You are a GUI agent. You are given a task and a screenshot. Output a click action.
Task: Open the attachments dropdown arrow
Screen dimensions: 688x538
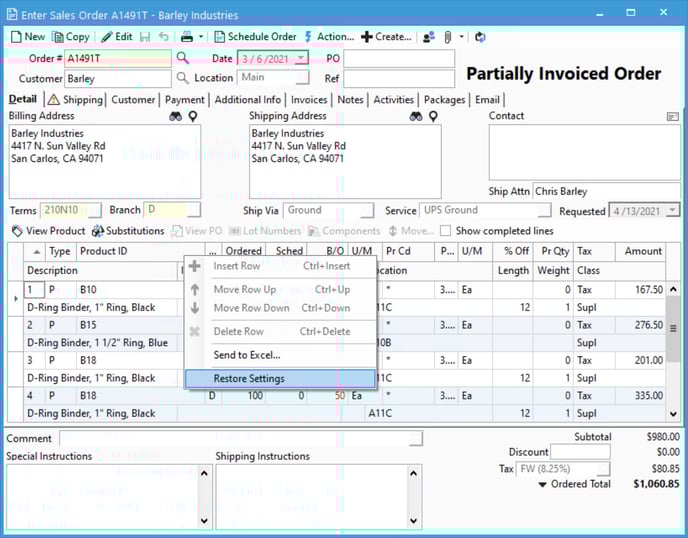tap(462, 37)
